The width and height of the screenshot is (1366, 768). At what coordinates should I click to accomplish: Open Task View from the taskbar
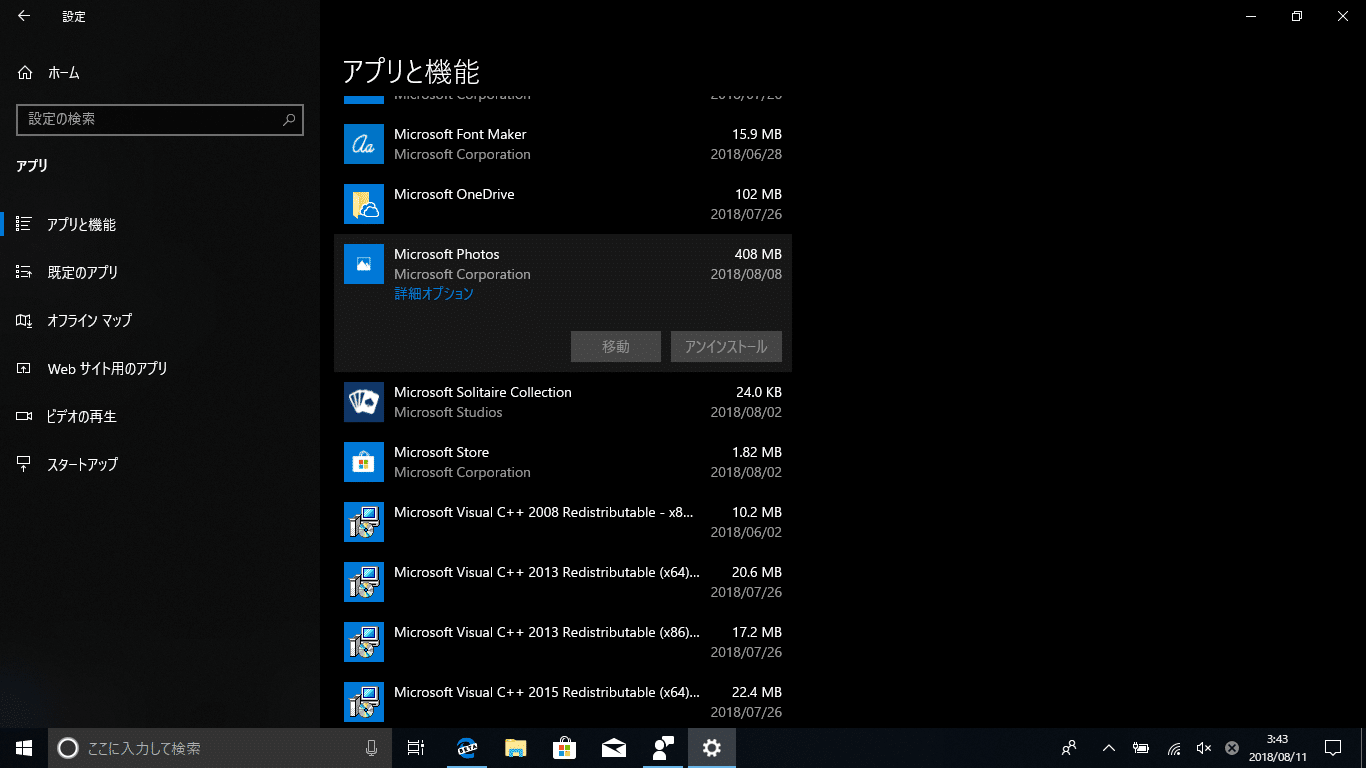point(416,748)
